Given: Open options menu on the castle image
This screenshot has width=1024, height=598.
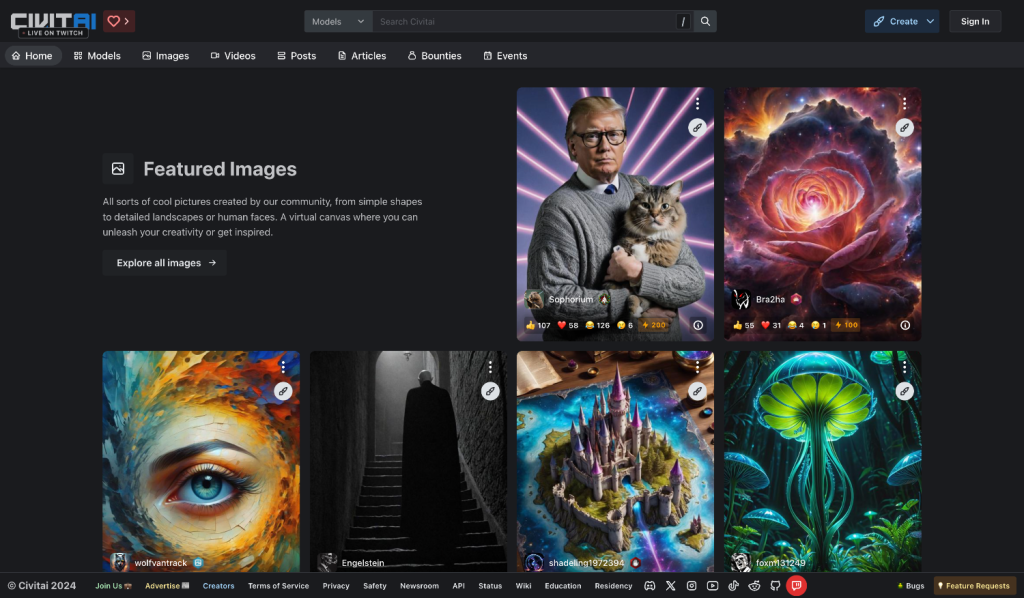Looking at the screenshot, I should pos(697,367).
